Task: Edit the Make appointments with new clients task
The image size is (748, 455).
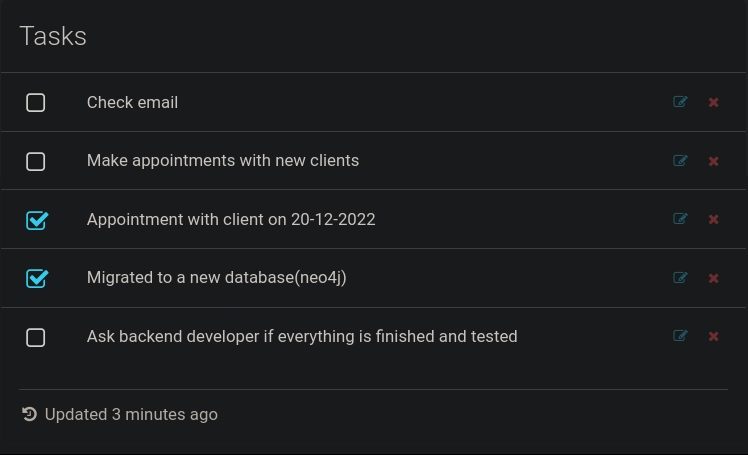Action: pos(680,161)
